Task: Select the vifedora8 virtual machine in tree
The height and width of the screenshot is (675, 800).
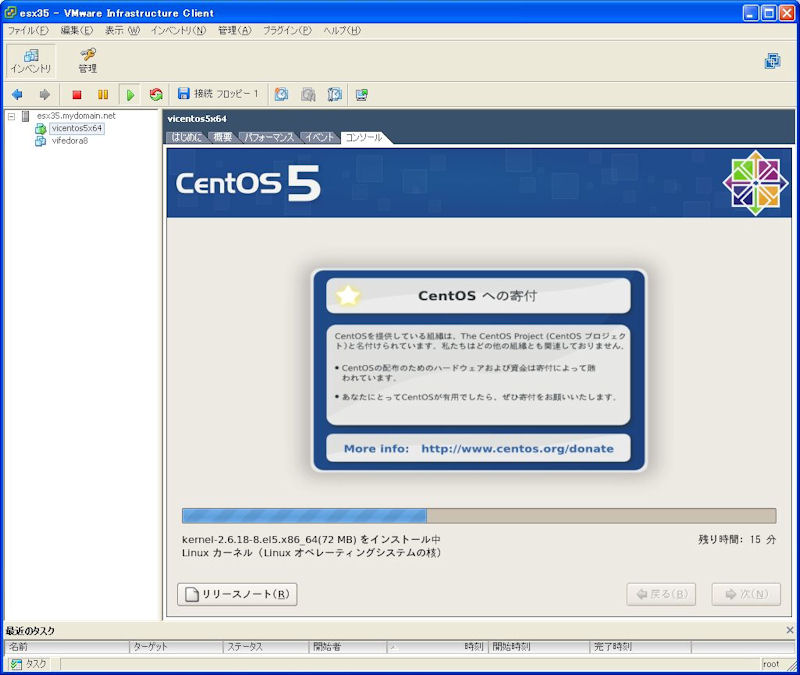Action: (x=70, y=141)
